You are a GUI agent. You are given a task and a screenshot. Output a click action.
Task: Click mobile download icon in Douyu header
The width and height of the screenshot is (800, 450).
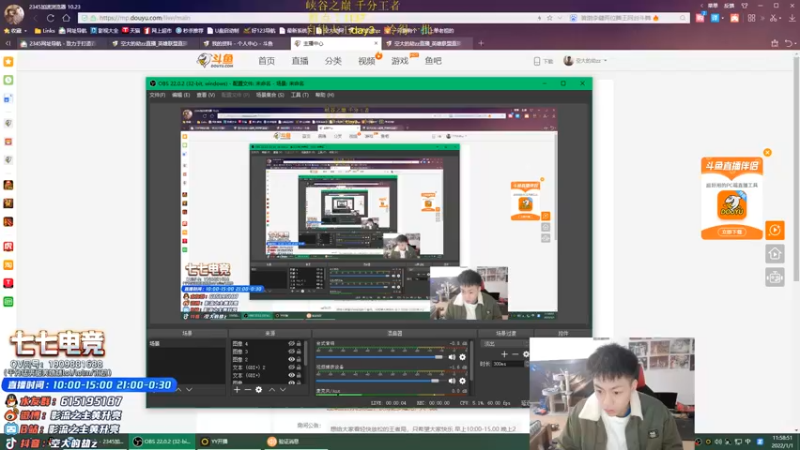pos(537,61)
